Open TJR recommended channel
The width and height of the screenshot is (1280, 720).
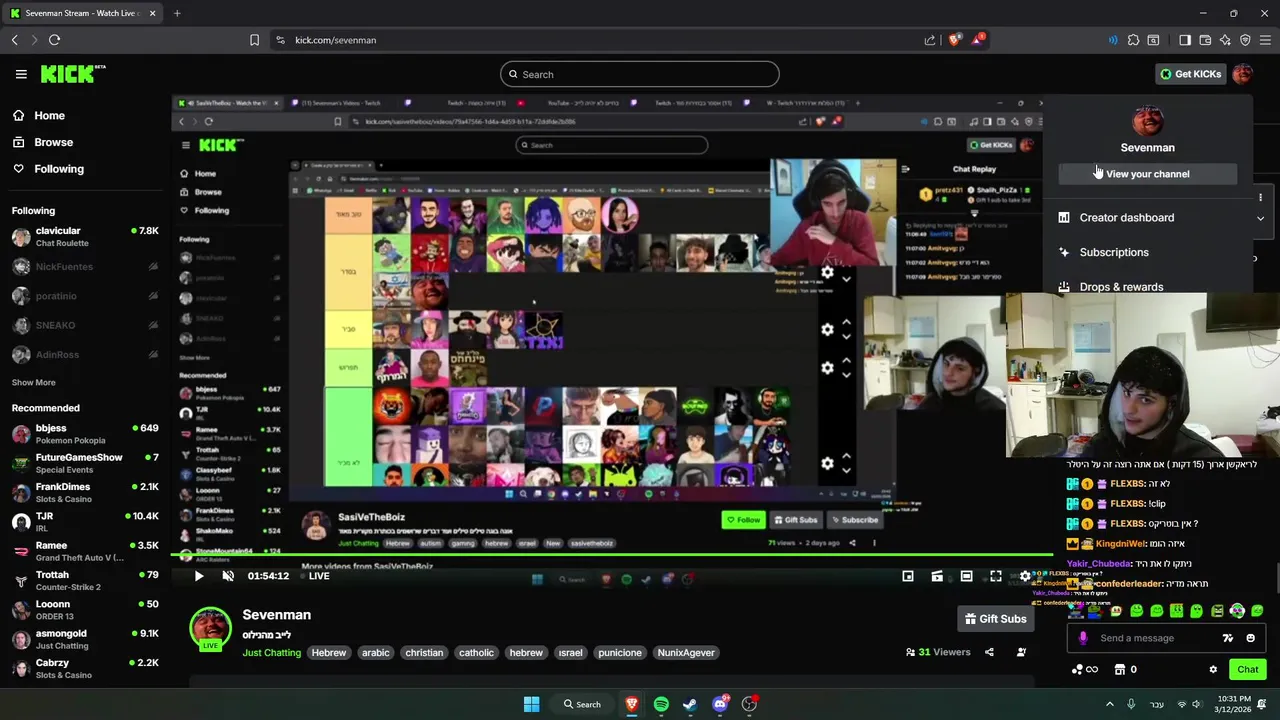84,522
